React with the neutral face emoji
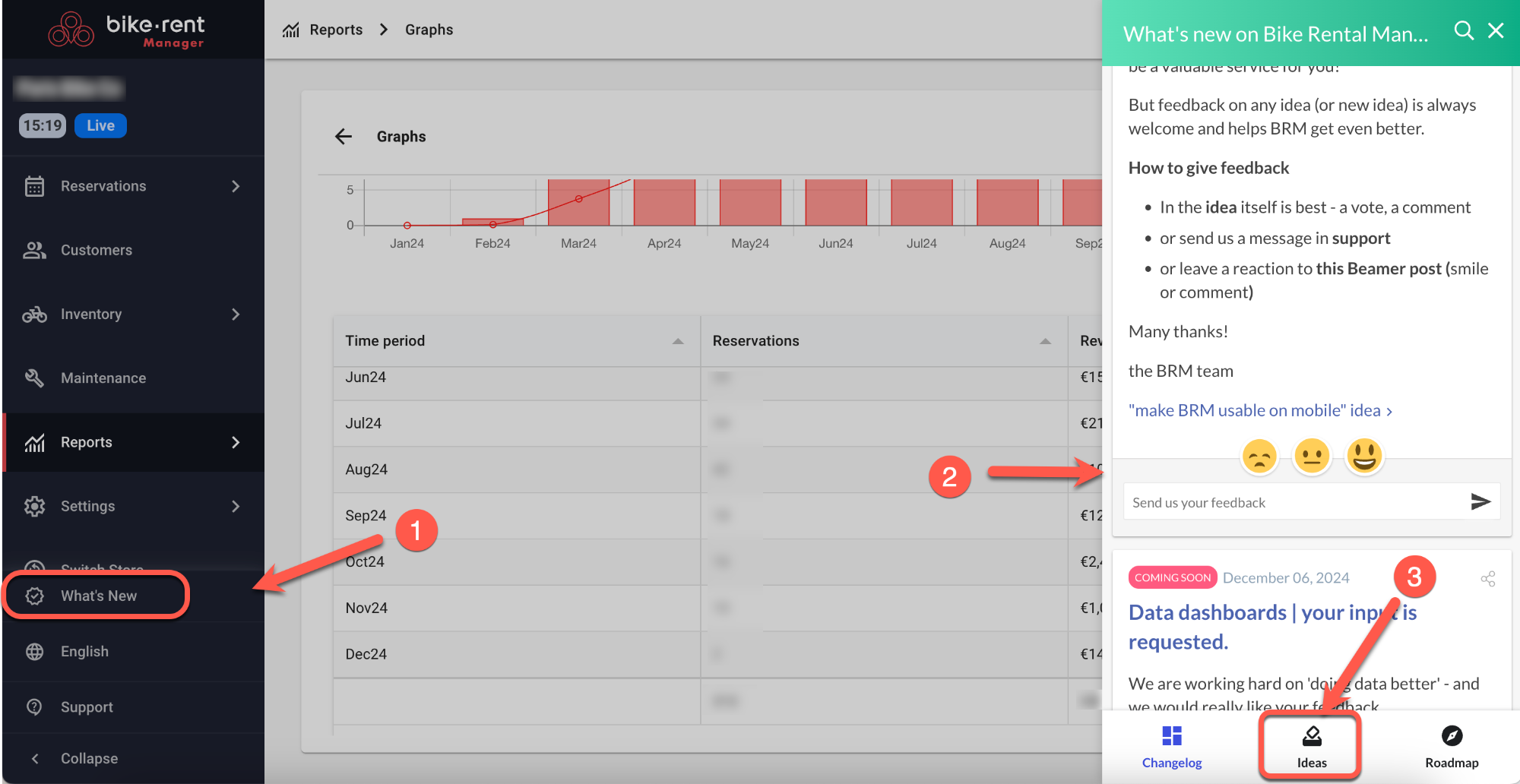 tap(1312, 457)
